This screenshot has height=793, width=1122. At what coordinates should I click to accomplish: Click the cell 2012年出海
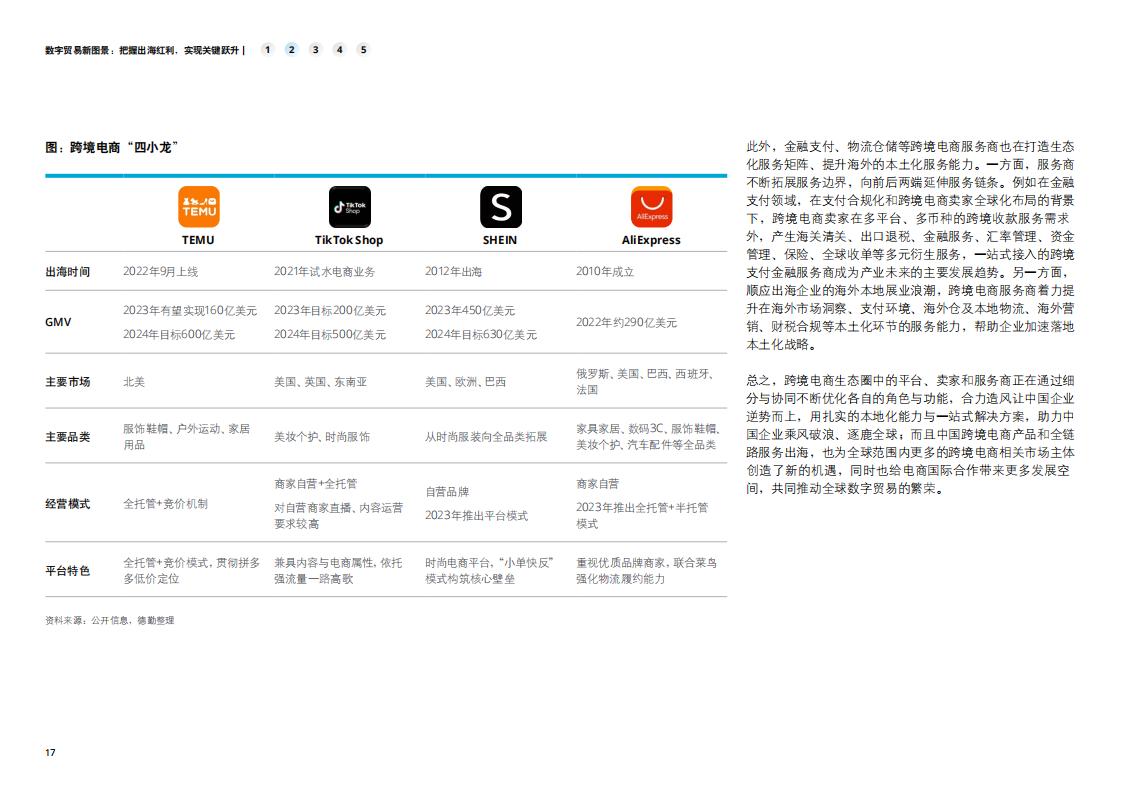click(453, 272)
